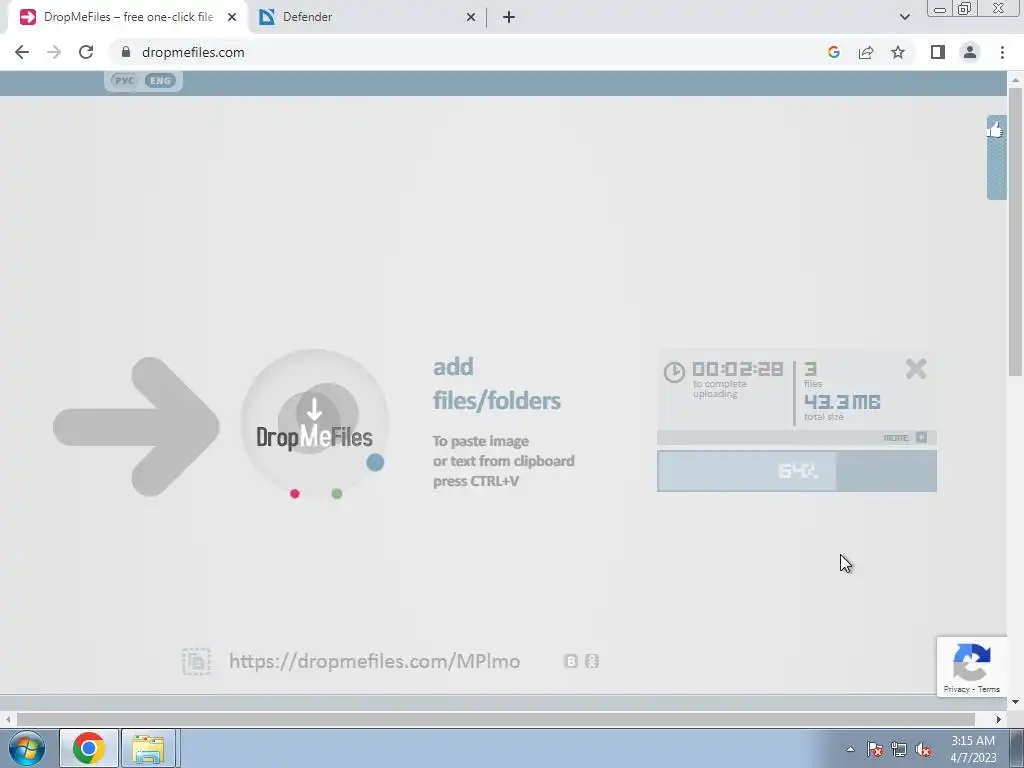Screen dimensions: 1024x768
Task: Open Chrome's three-dot menu
Action: [x=1002, y=52]
